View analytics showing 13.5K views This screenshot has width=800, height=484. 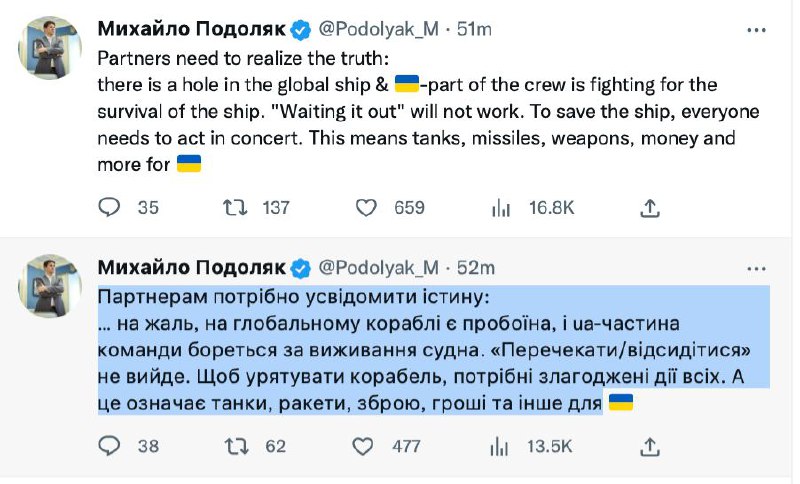point(501,445)
